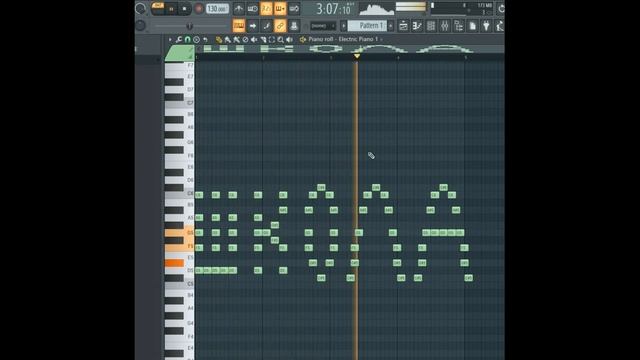Screen dimensions: 640x360
Task: Select the Draw pencil tool
Action: 219,40
